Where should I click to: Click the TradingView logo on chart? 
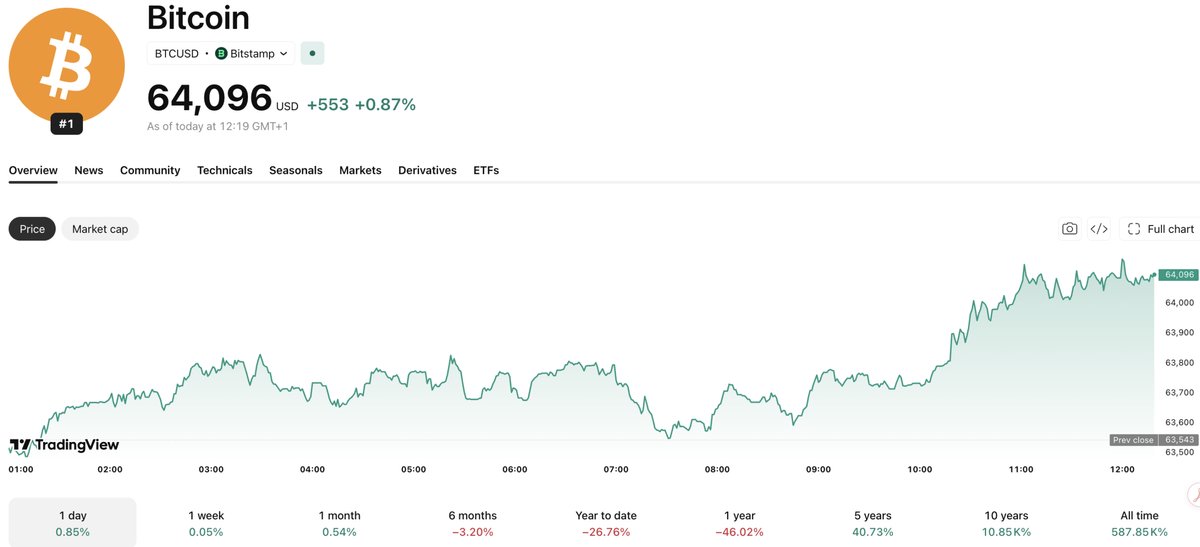(64, 445)
